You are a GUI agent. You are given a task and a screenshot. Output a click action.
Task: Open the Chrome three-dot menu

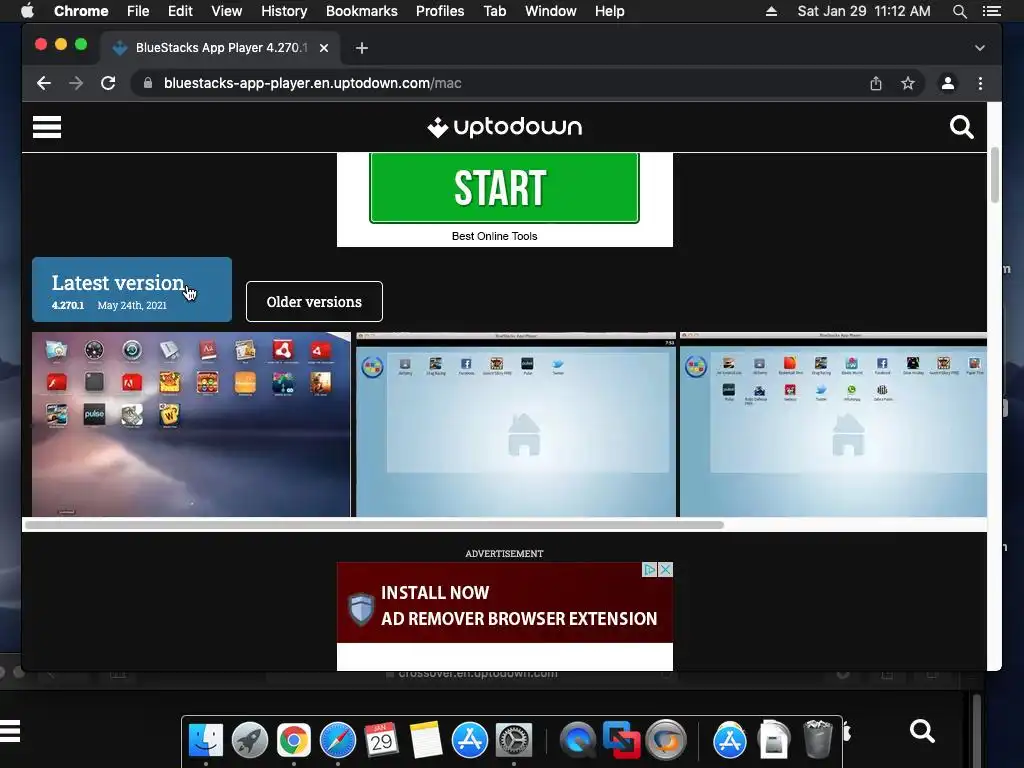[x=980, y=83]
